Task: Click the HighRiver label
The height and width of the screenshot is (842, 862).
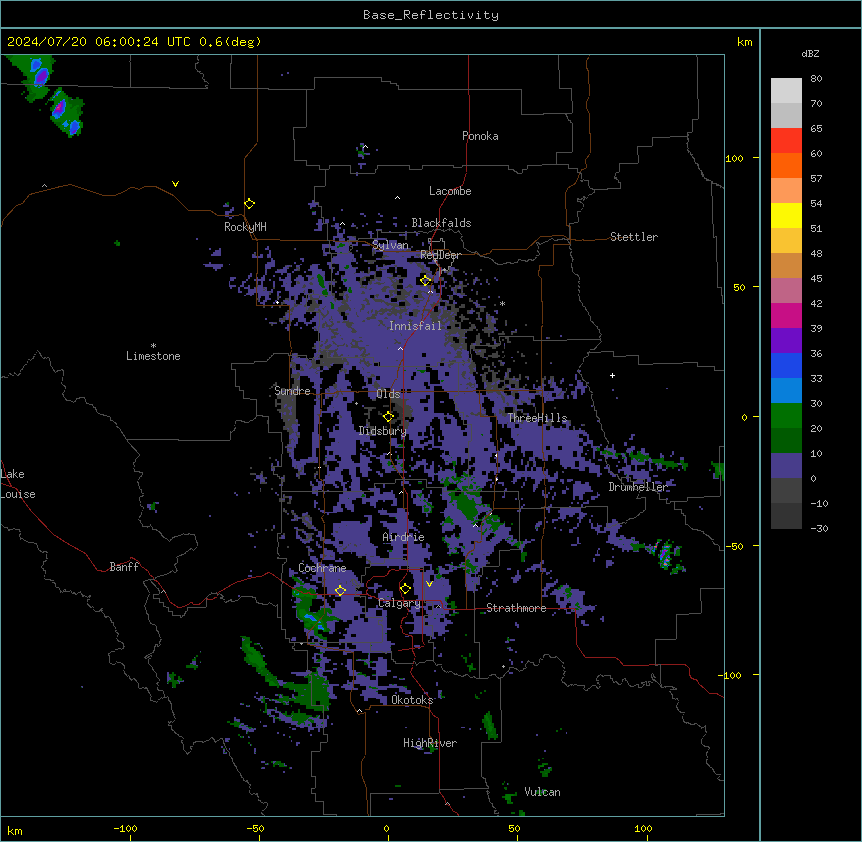Action: (430, 743)
